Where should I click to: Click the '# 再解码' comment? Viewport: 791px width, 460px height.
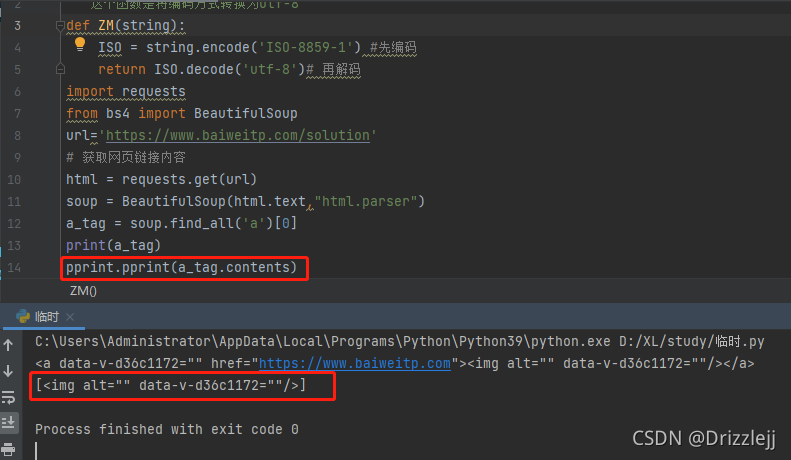(333, 69)
